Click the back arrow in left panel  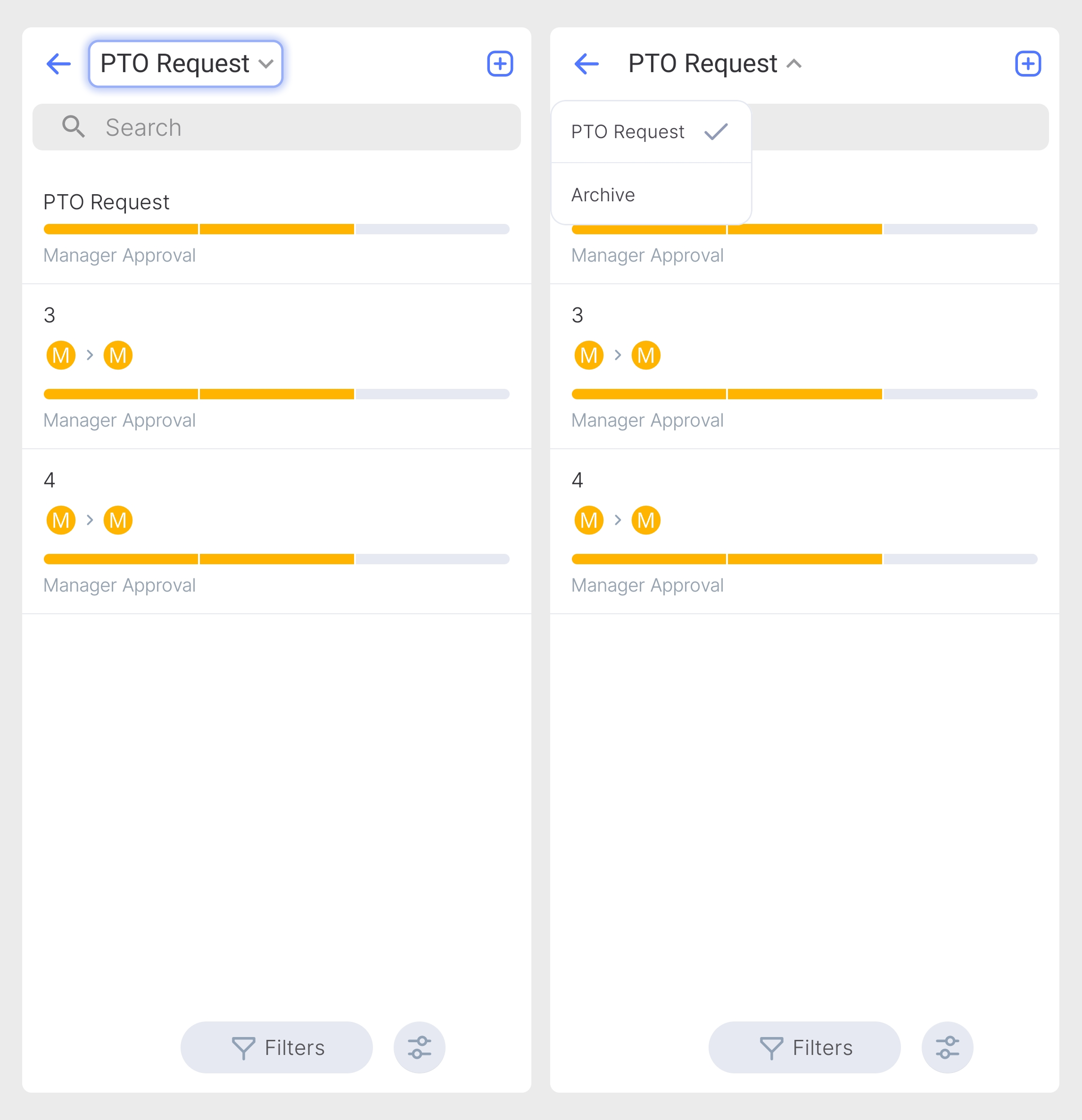click(58, 64)
